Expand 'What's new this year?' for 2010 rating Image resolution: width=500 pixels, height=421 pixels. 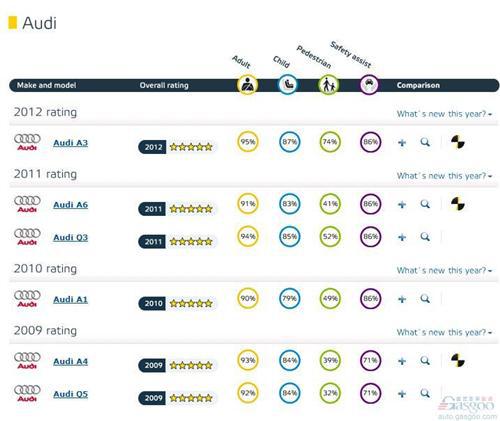click(444, 270)
